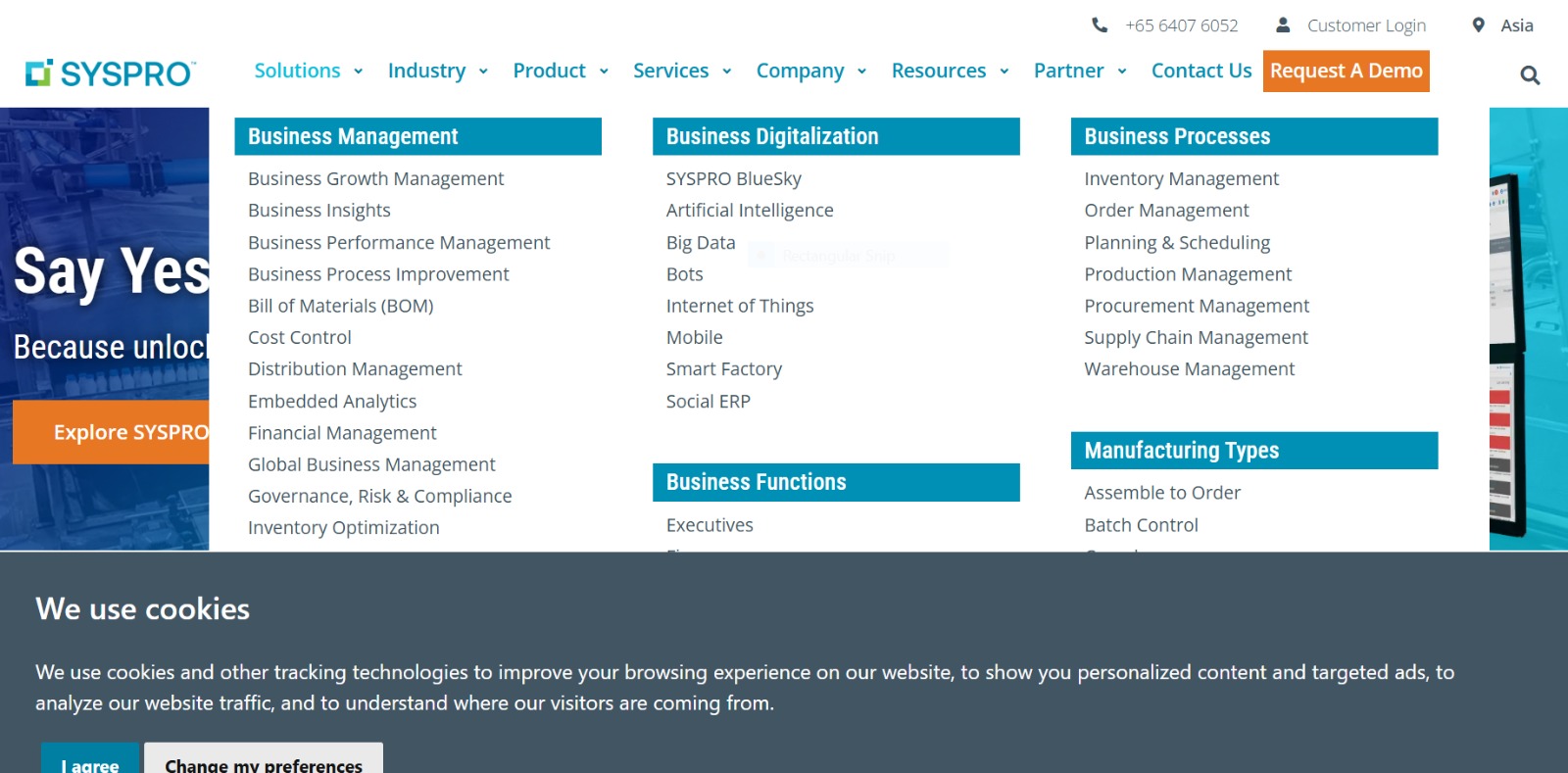Viewport: 1568px width, 773px height.
Task: Open the Partner menu
Action: coord(1069,71)
